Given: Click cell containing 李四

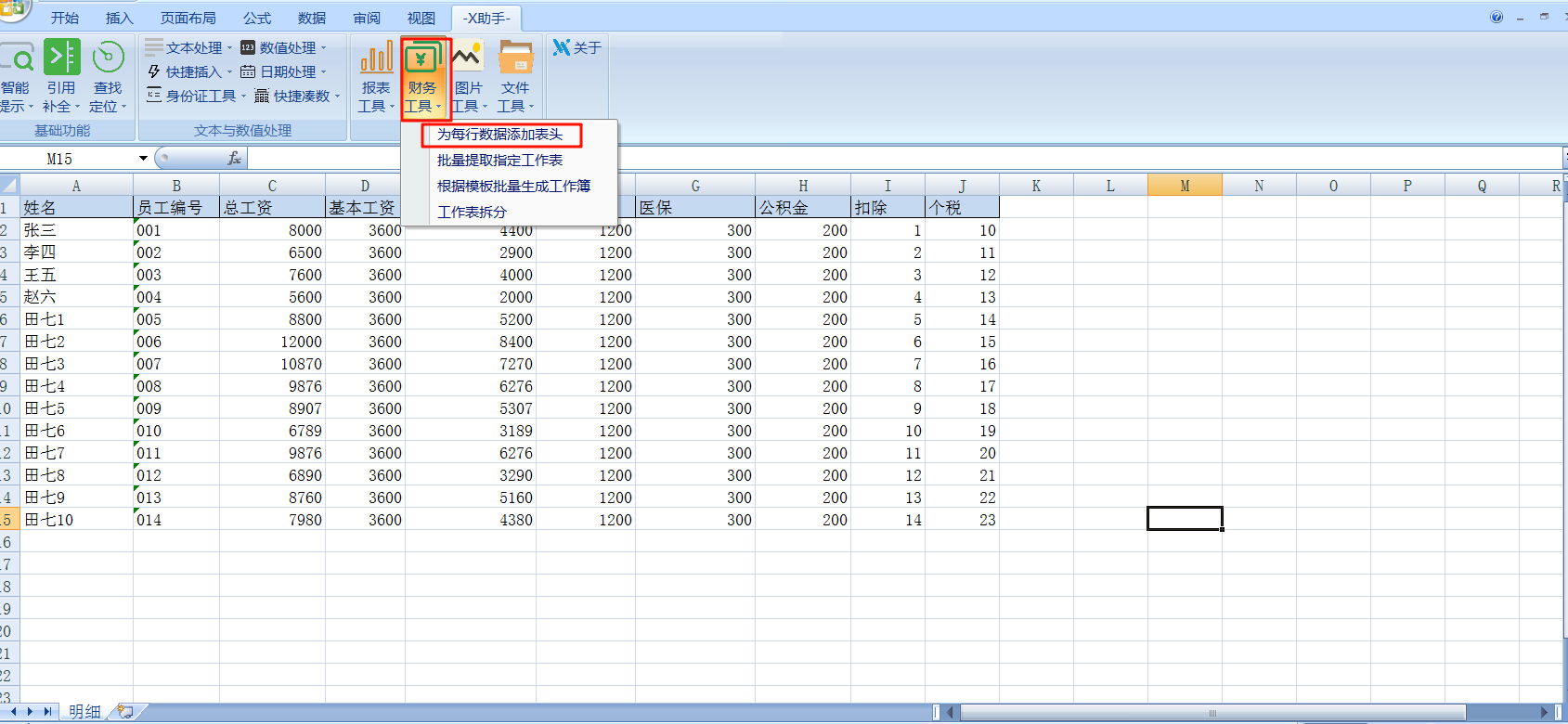Looking at the screenshot, I should [x=76, y=252].
